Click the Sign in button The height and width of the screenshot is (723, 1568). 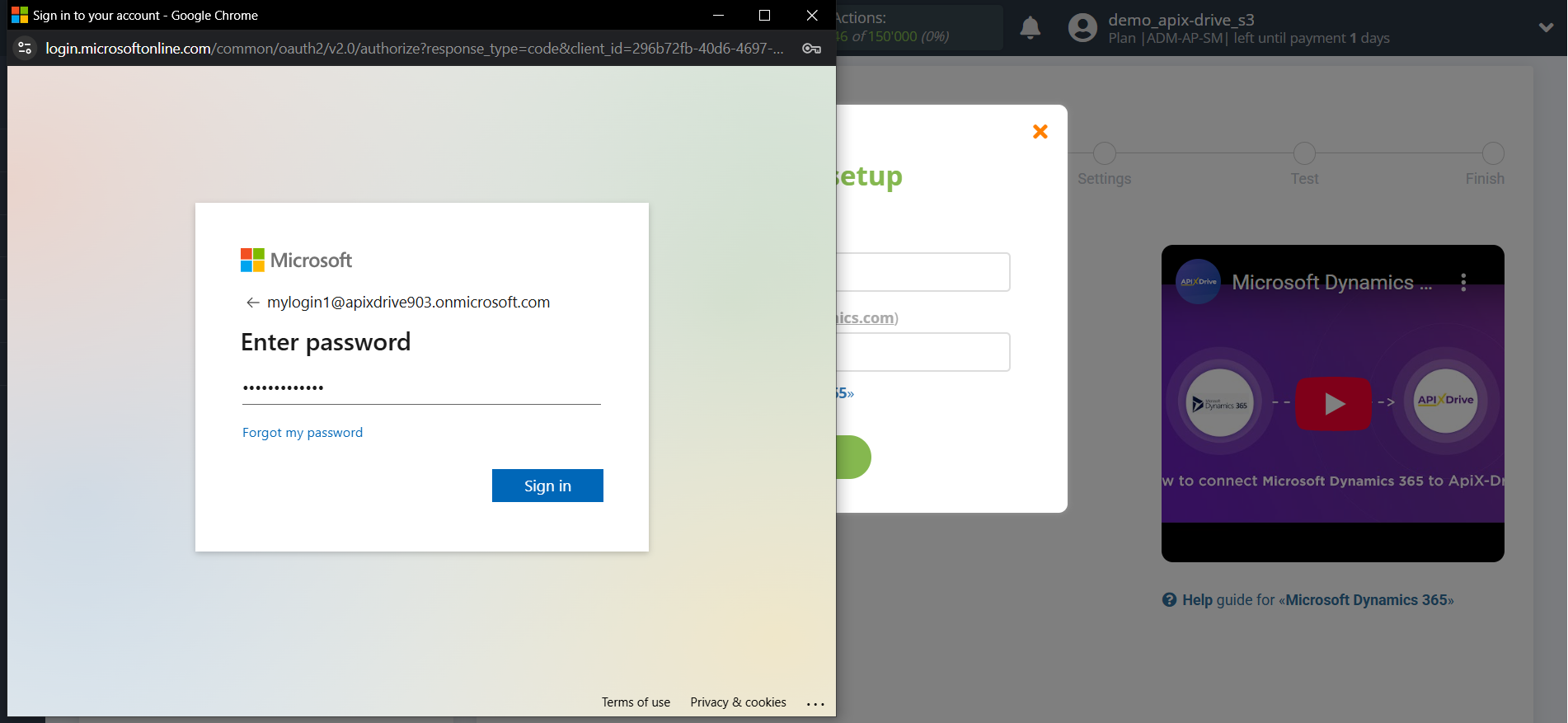pos(547,486)
